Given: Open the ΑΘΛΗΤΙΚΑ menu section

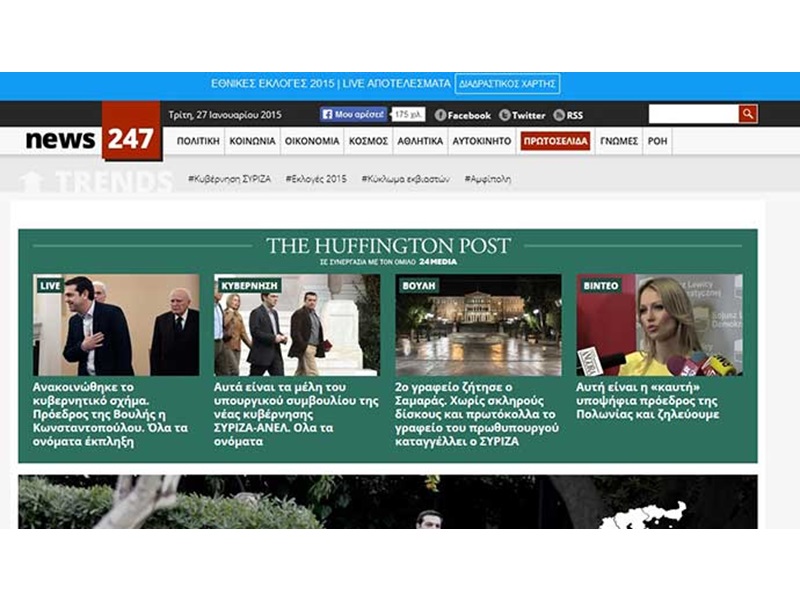Looking at the screenshot, I should [x=420, y=141].
